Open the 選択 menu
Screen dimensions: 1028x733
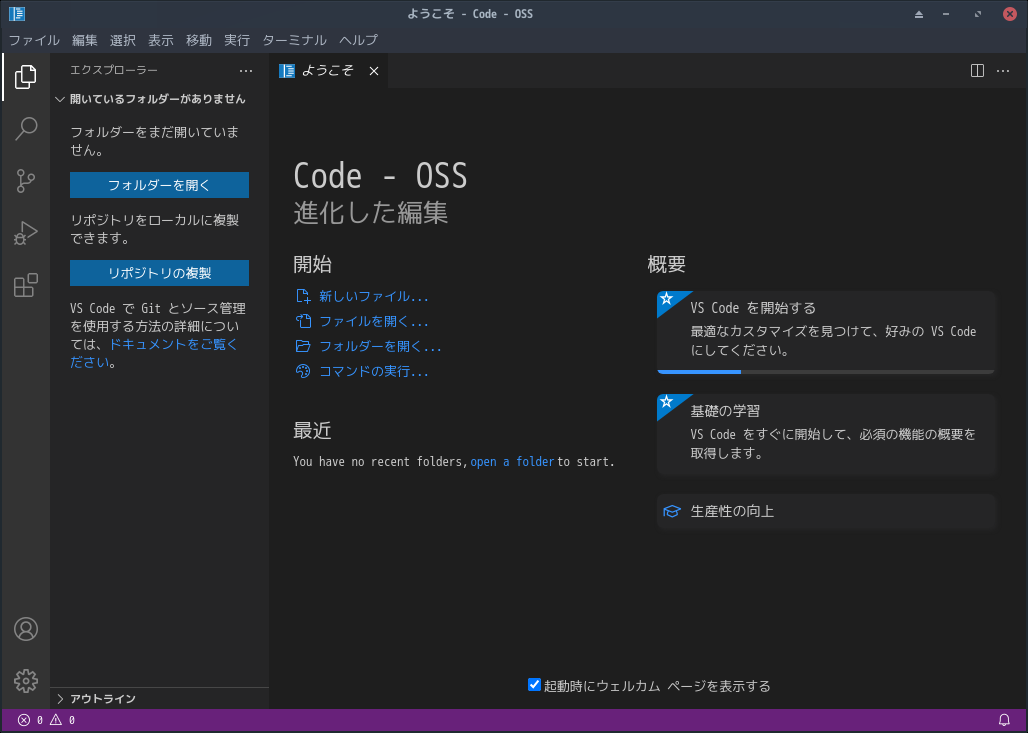pyautogui.click(x=123, y=40)
